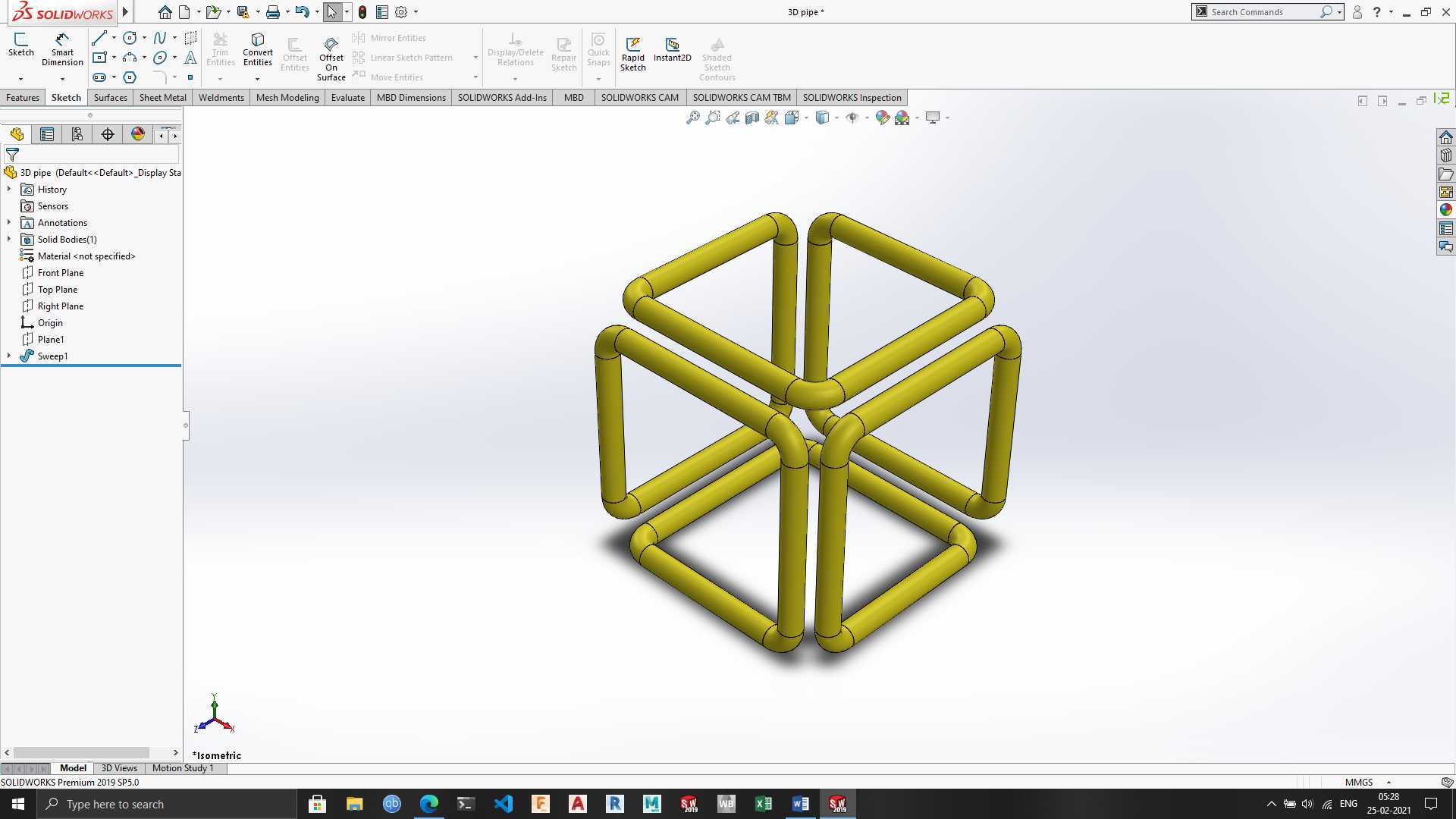Select Origin in feature tree
The image size is (1456, 819).
51,323
